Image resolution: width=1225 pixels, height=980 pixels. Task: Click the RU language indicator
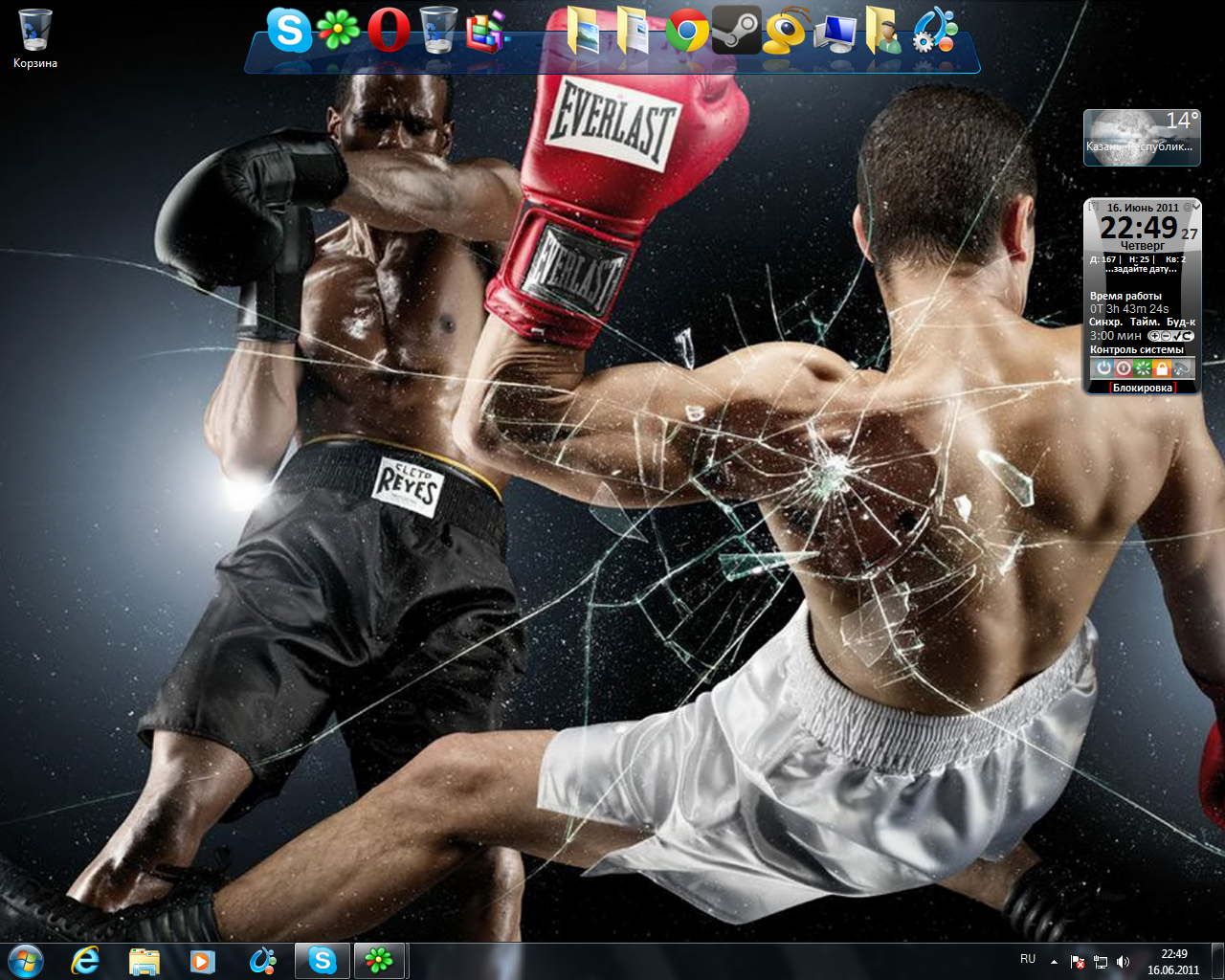pos(1028,959)
